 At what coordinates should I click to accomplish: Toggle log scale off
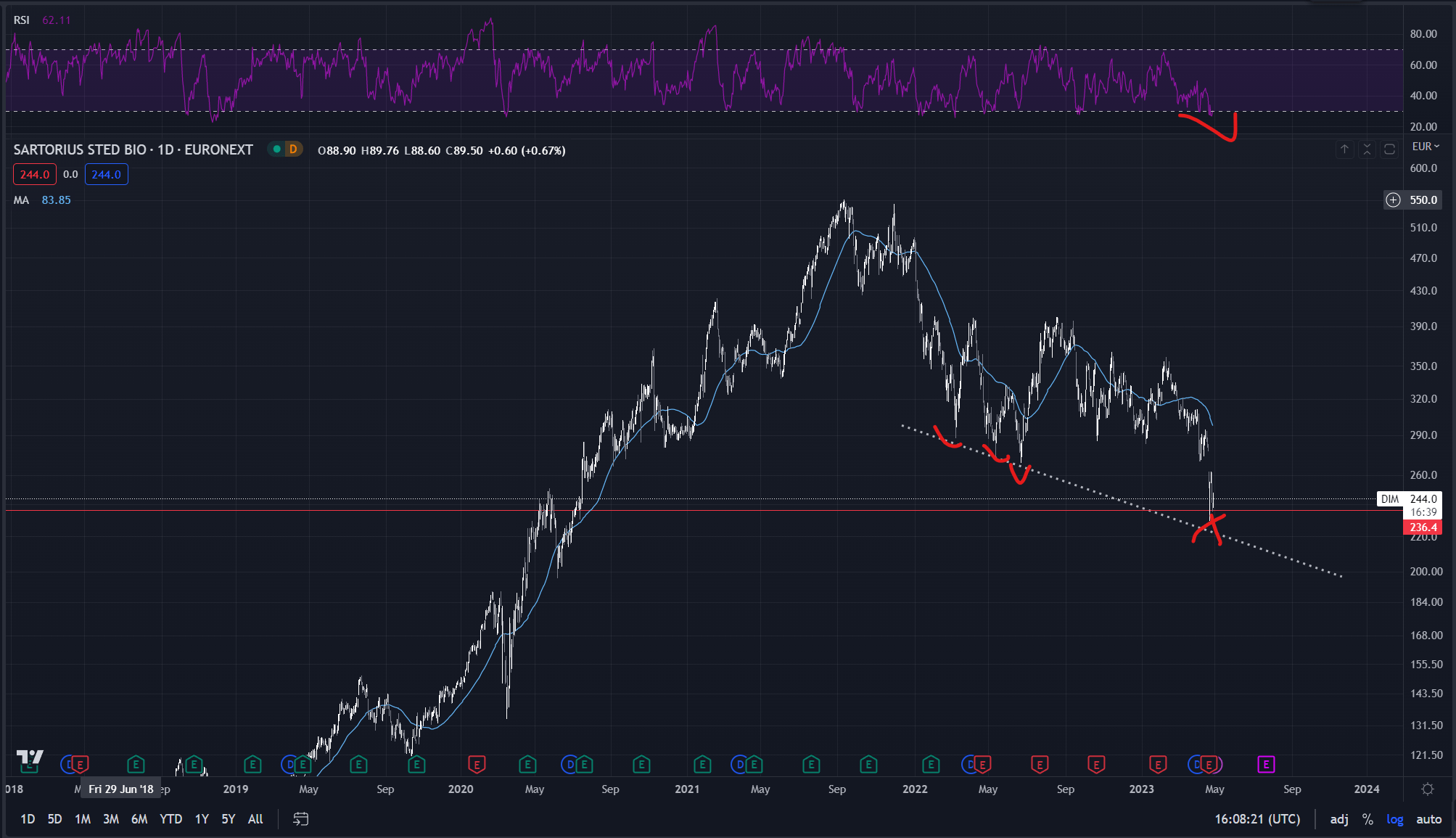[1394, 819]
